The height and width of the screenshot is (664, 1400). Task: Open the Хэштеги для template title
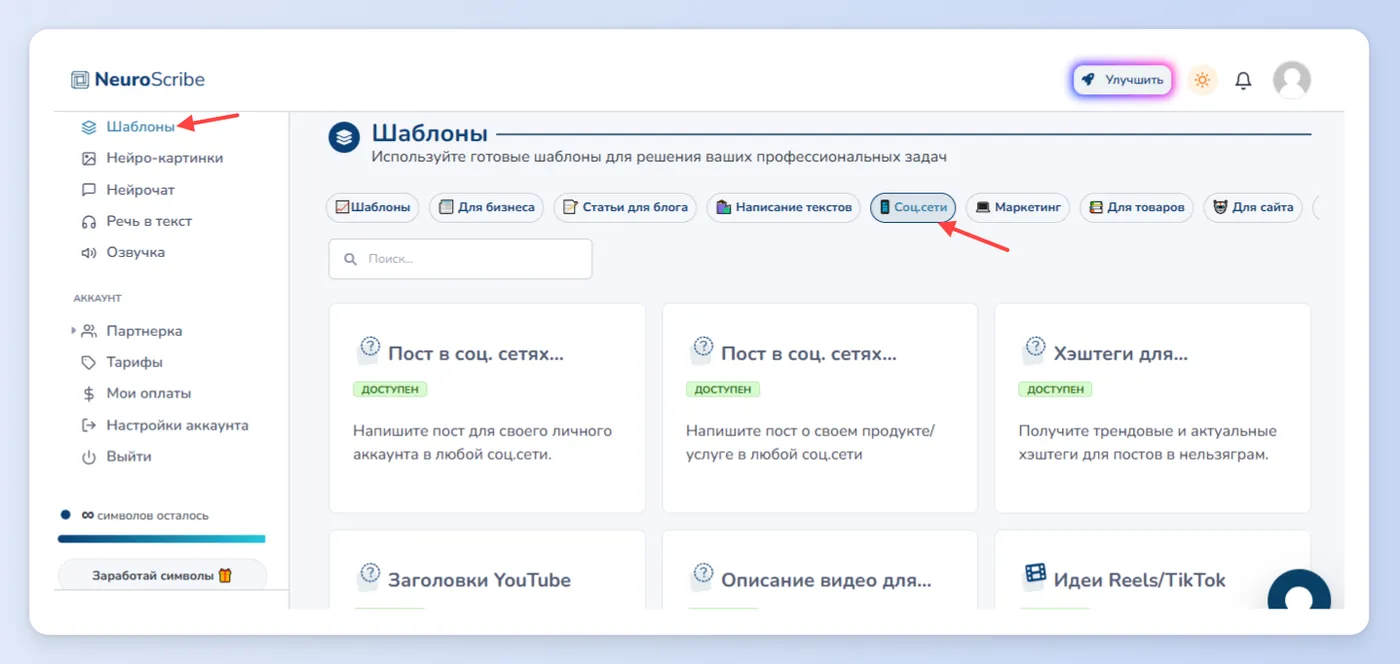[x=1121, y=354]
